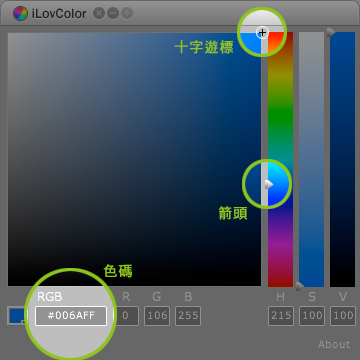Click the RGB hex field #006AFF

pyautogui.click(x=71, y=316)
